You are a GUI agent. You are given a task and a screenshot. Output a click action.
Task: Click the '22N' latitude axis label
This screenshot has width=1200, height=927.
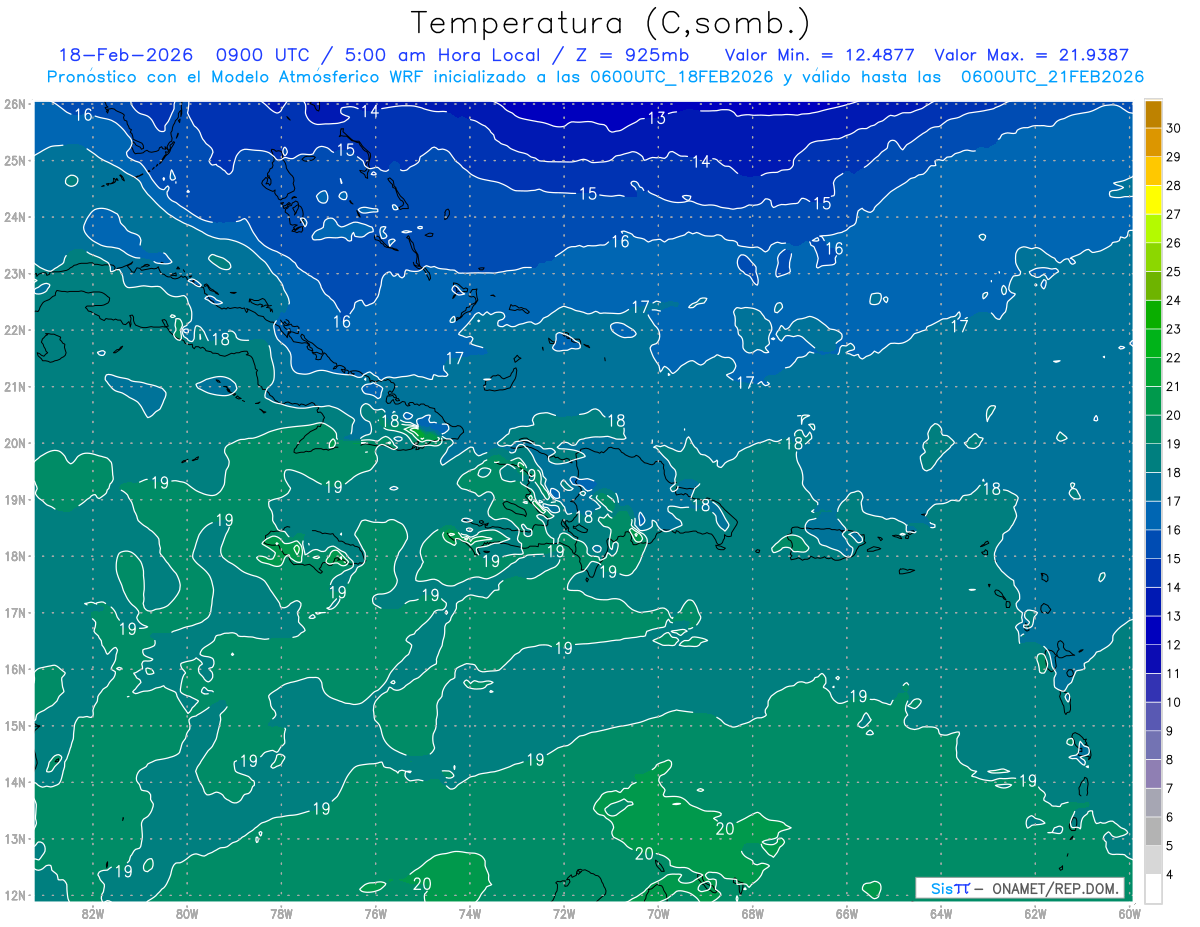click(x=14, y=329)
